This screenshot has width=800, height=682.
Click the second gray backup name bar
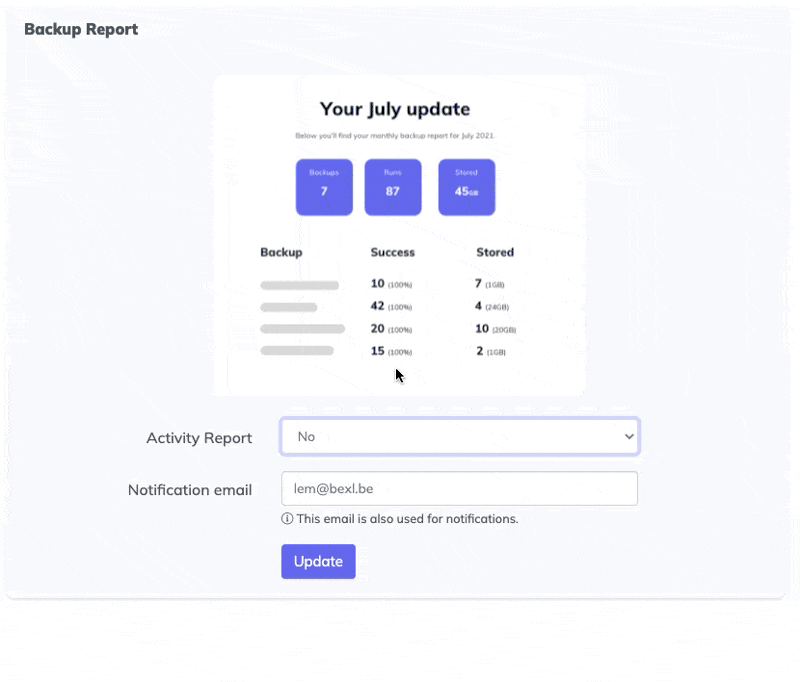point(289,307)
